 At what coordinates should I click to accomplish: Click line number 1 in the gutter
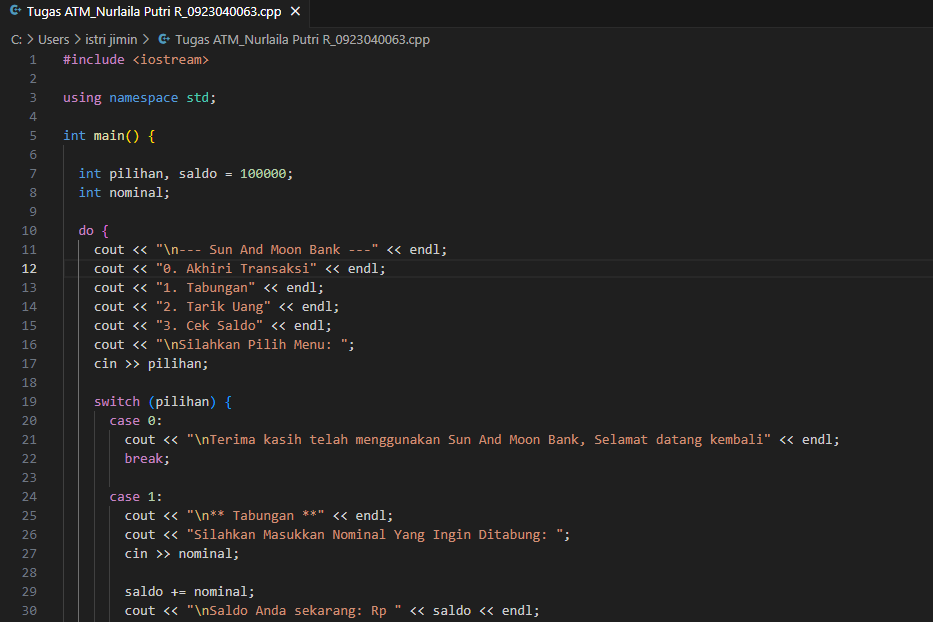pos(33,59)
